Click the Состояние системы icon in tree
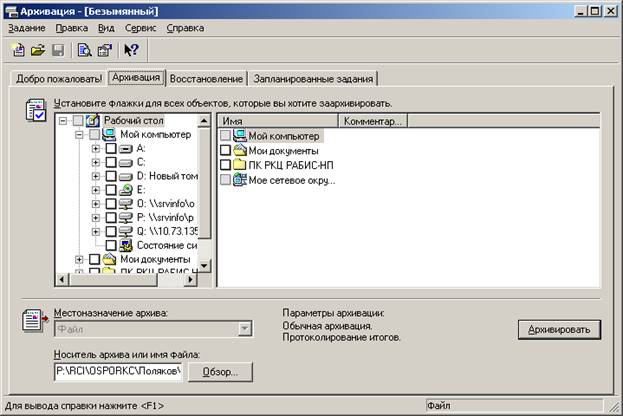The height and width of the screenshot is (416, 623). [126, 246]
